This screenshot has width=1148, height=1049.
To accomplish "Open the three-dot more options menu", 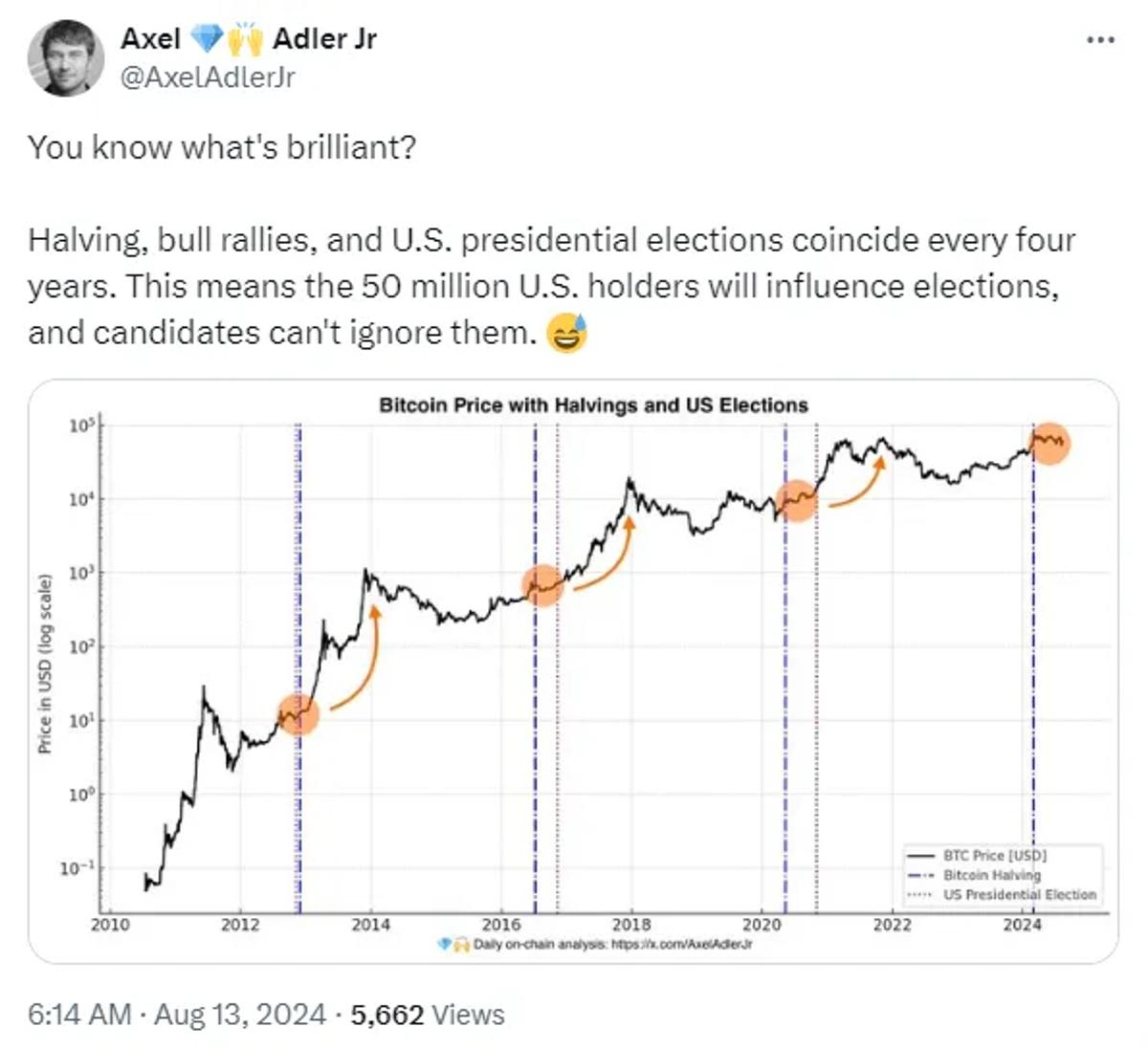I will point(1101,40).
